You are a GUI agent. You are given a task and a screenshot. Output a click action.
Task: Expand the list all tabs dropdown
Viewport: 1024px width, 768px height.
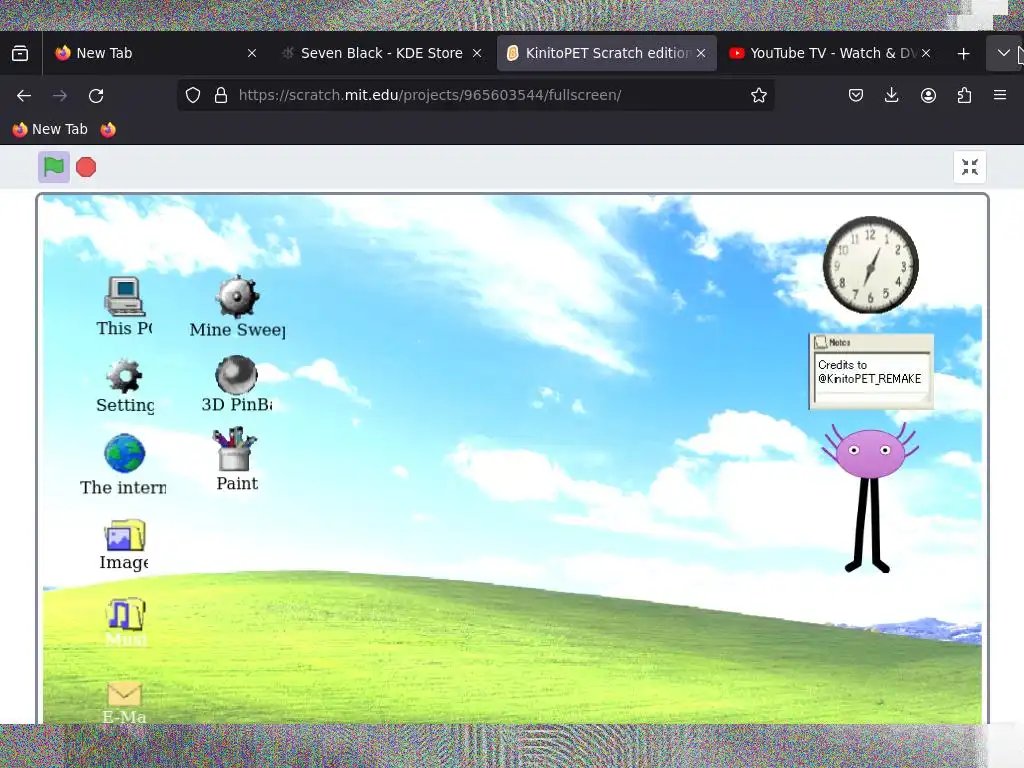[1003, 54]
